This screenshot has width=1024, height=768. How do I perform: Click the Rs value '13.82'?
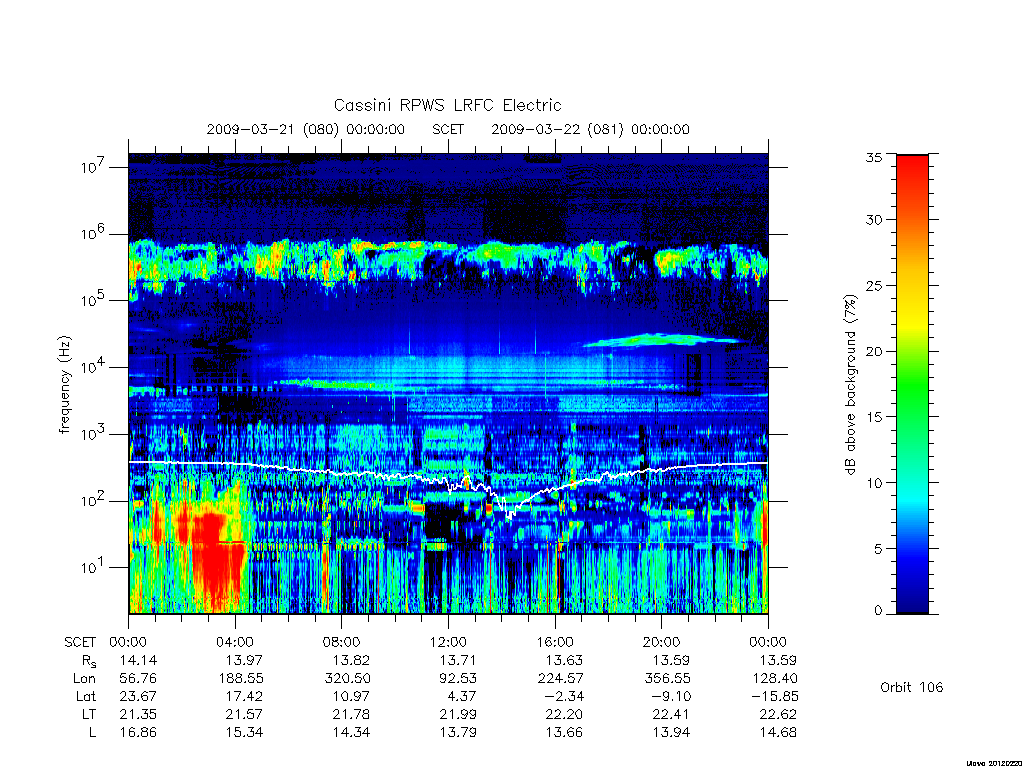click(351, 660)
